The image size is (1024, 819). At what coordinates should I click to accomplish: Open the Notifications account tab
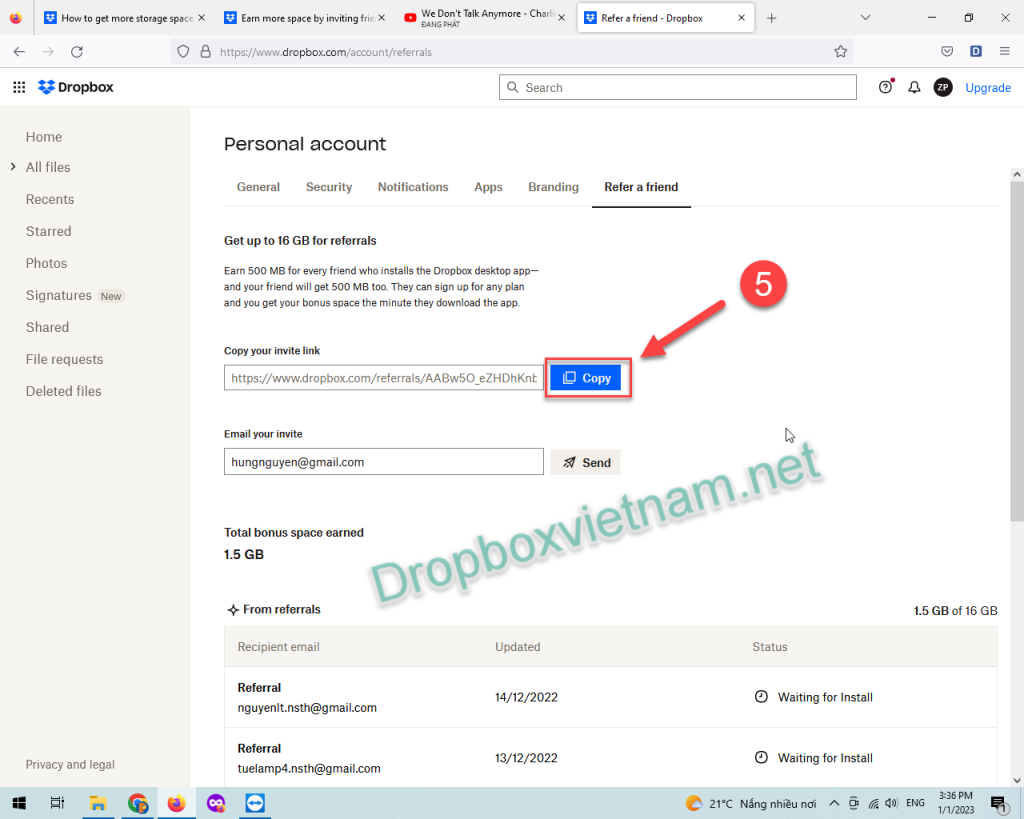click(413, 187)
